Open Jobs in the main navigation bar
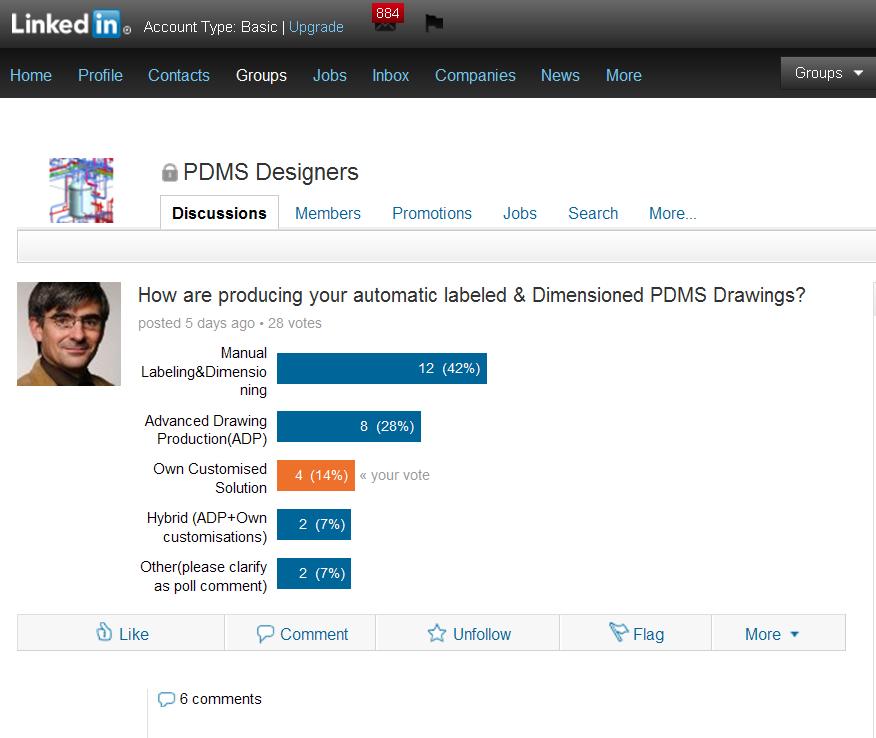This screenshot has width=876, height=738. (330, 75)
